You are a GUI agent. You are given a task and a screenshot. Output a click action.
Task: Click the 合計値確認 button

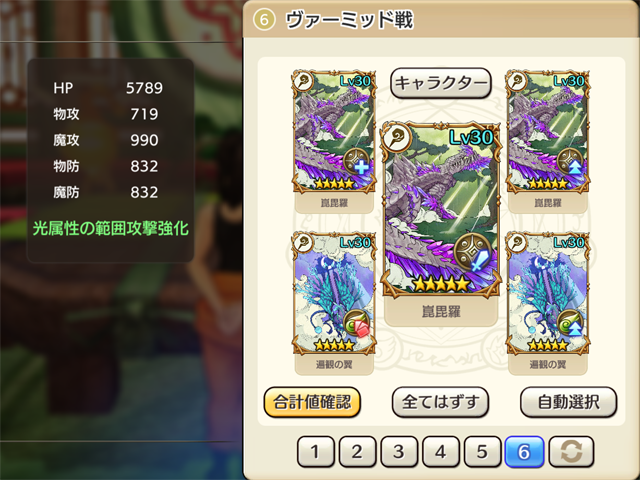click(312, 402)
